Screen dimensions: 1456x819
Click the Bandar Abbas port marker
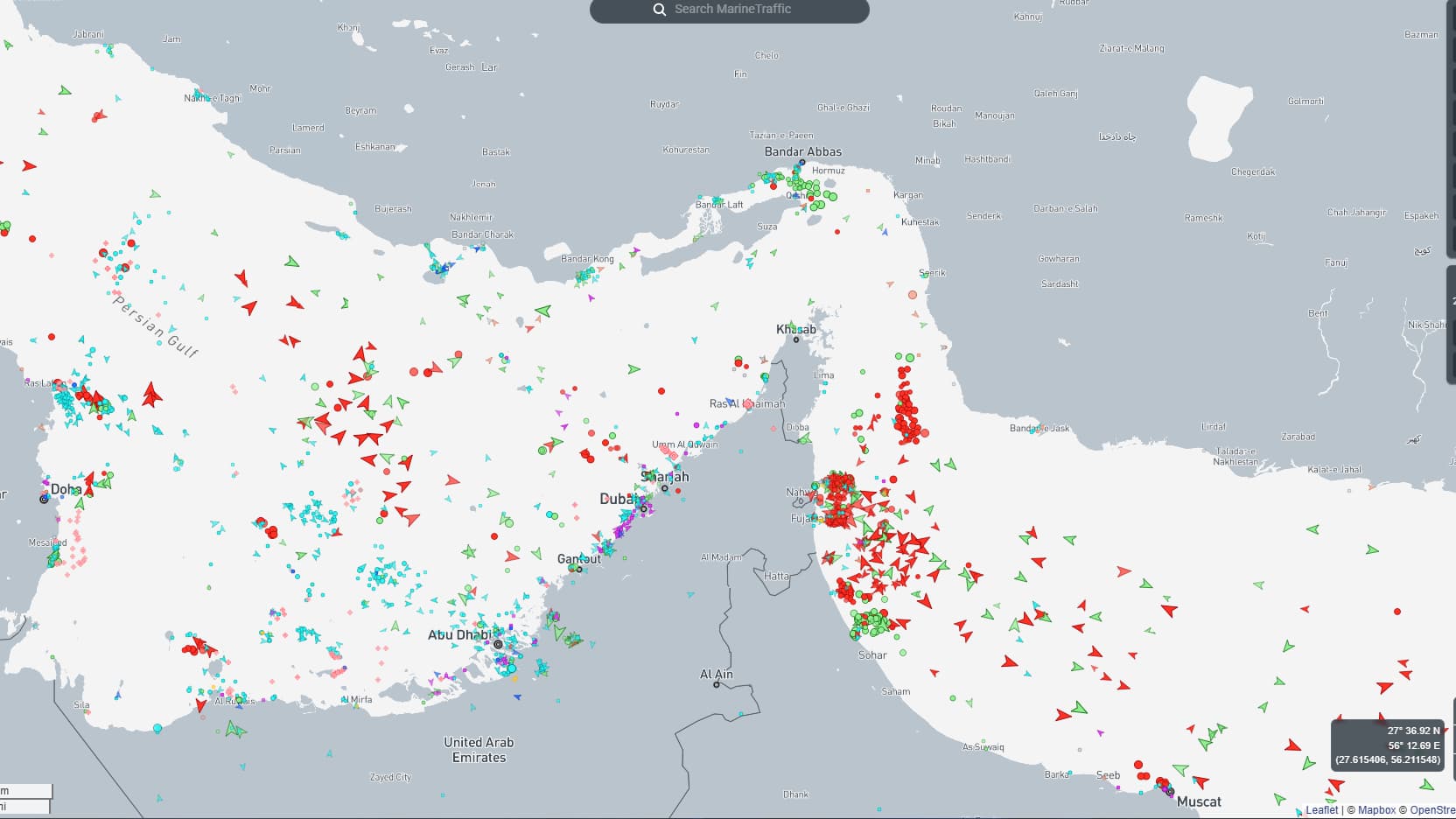coord(801,163)
